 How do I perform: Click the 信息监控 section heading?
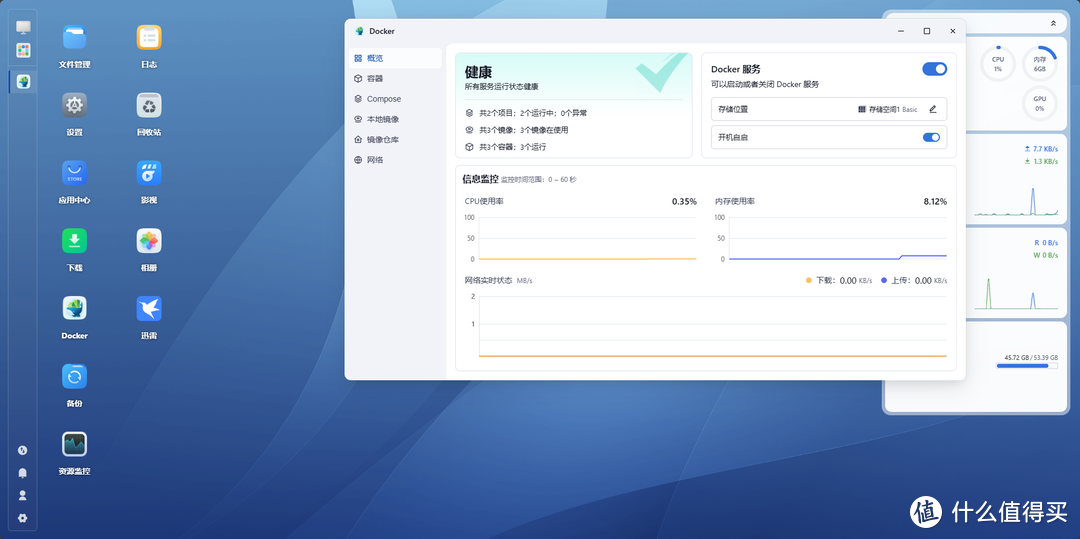480,179
